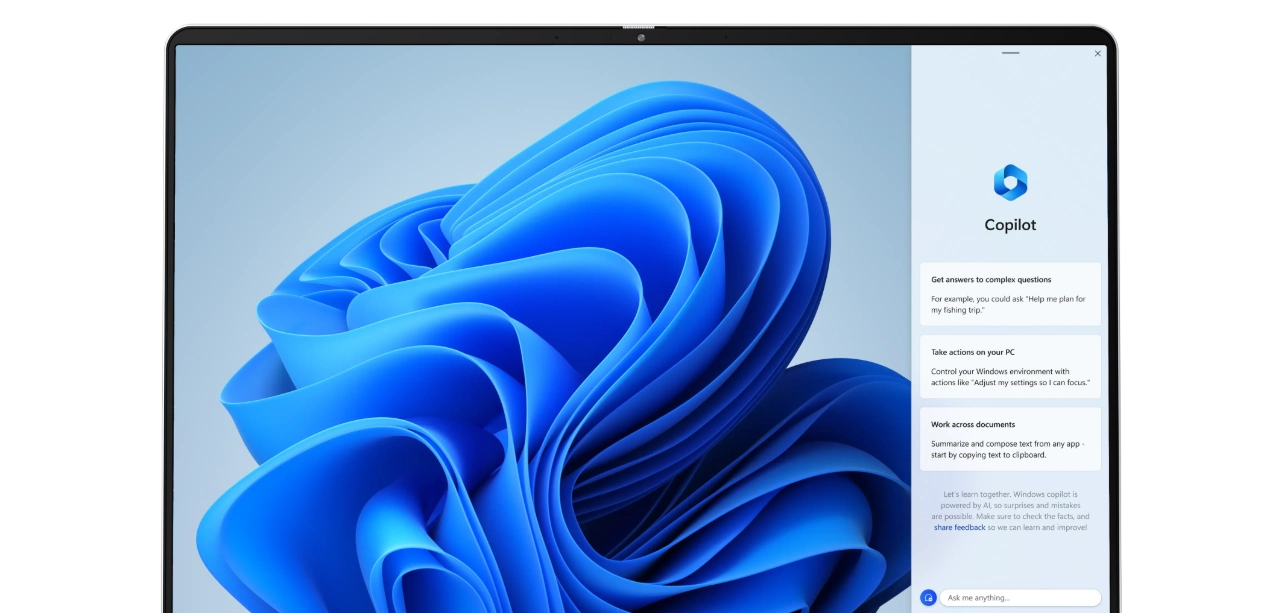Click the "Adjust my settings so I can focus" example
1280x613 pixels.
coord(1010,377)
